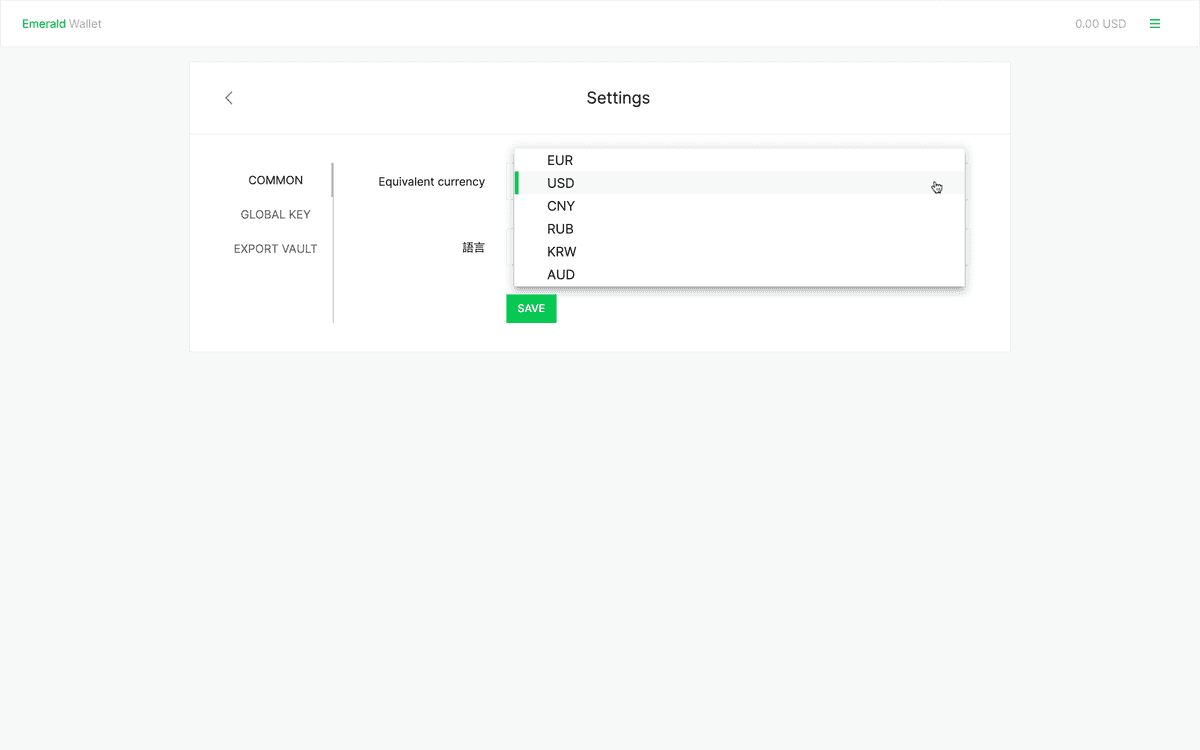Screen dimensions: 1200x750
Task: Click the 語言 field label
Action: click(x=474, y=247)
